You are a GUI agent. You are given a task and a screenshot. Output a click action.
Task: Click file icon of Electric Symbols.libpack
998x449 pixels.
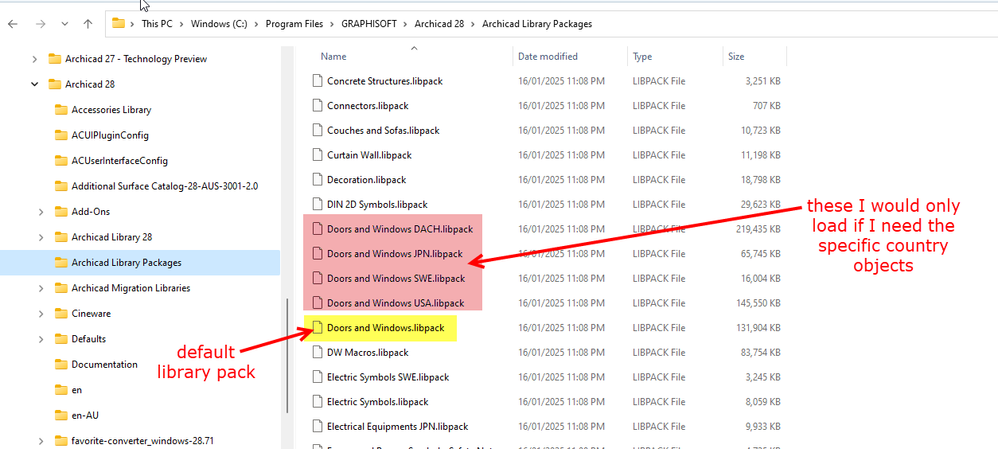[x=317, y=402]
